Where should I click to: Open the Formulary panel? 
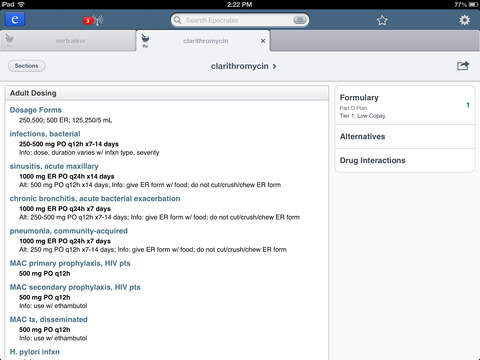pyautogui.click(x=404, y=106)
